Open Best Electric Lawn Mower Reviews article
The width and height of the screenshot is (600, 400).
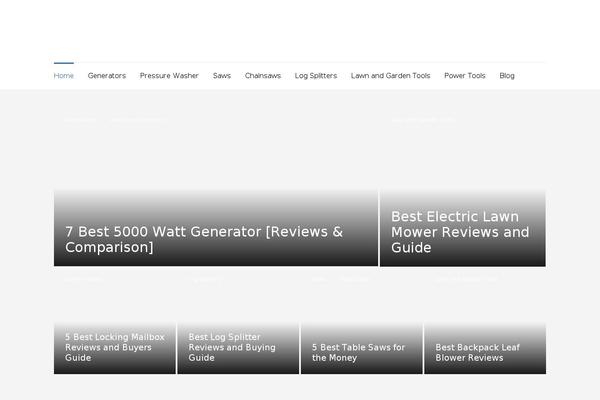pyautogui.click(x=460, y=232)
